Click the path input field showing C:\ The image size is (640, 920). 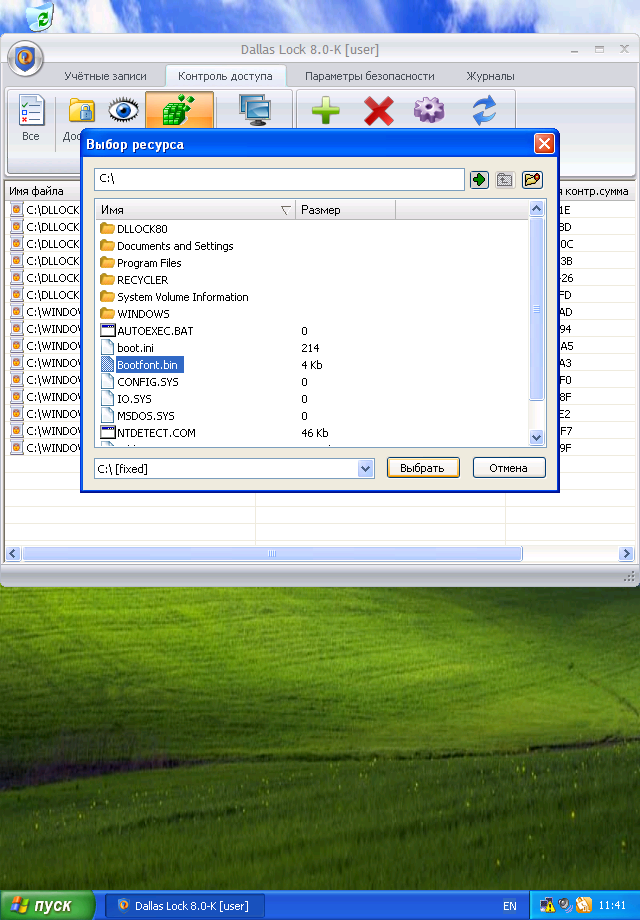[279, 180]
